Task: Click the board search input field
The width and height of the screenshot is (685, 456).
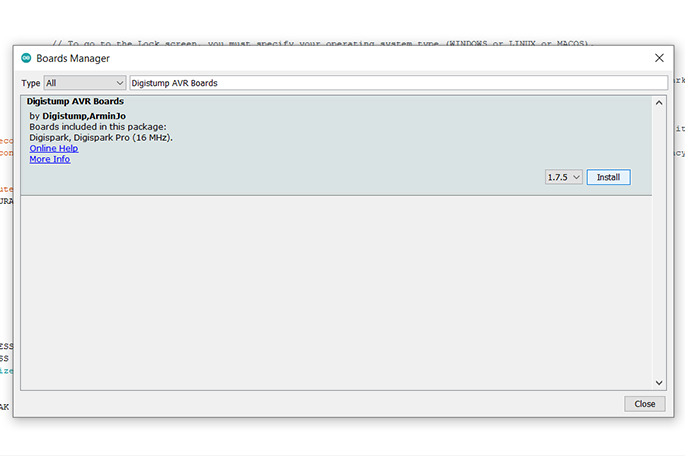Action: (398, 83)
